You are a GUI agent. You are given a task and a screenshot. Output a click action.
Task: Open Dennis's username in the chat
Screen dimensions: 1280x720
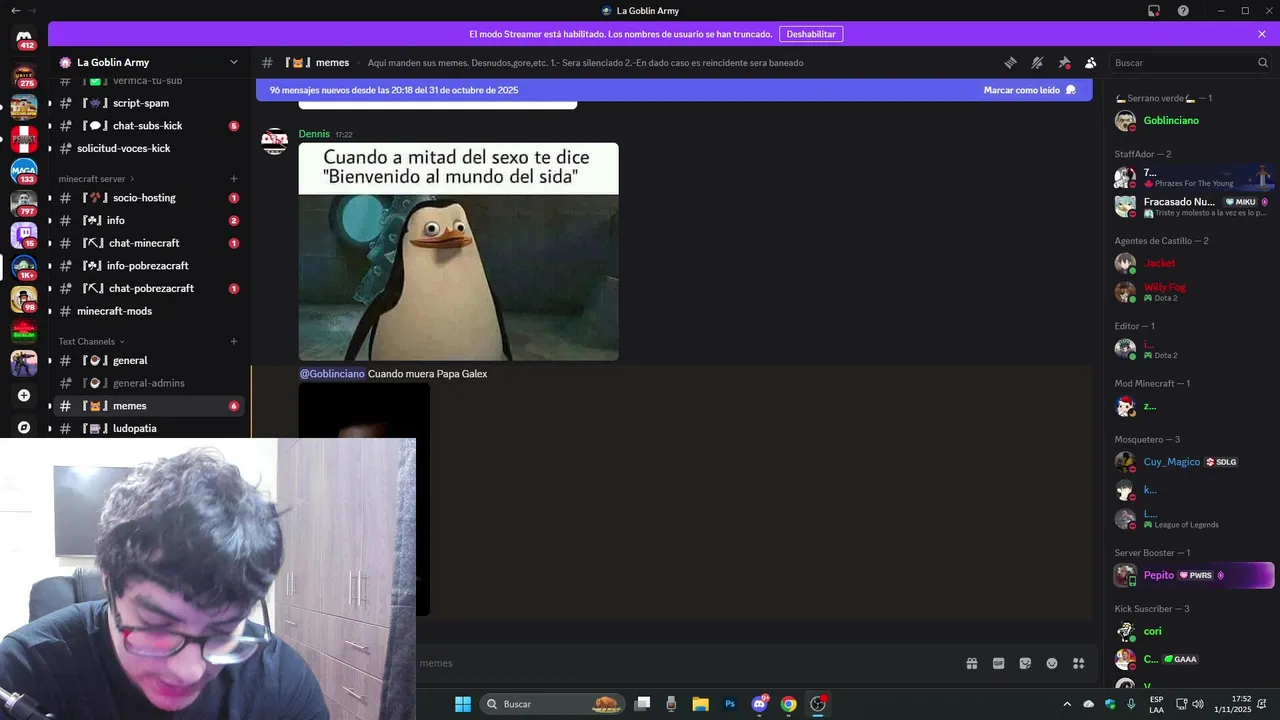coord(314,134)
